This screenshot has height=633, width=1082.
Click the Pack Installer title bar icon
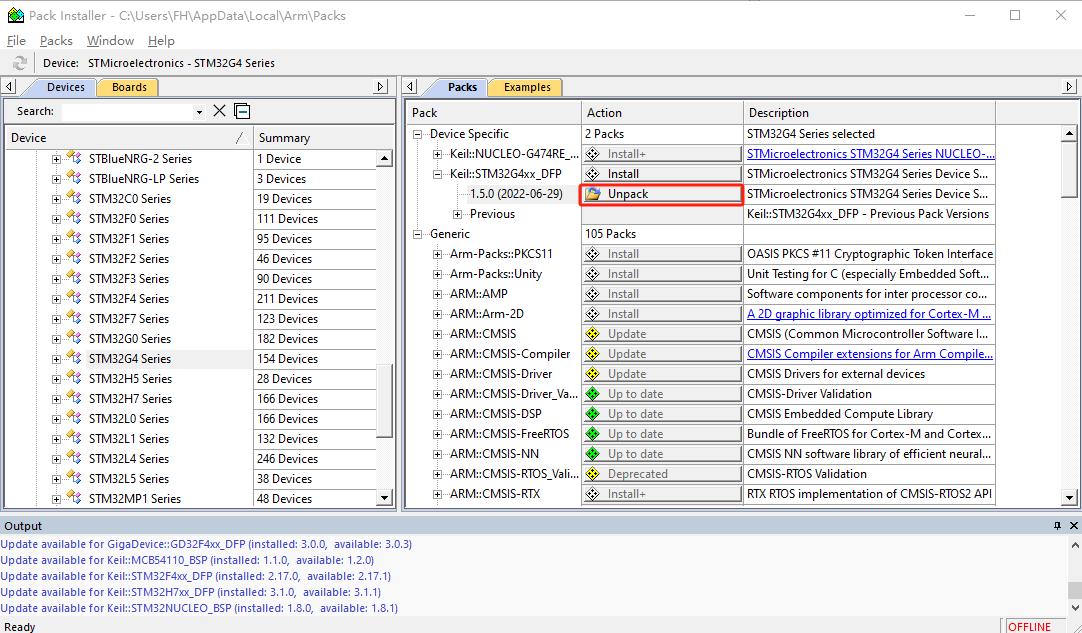[15, 15]
